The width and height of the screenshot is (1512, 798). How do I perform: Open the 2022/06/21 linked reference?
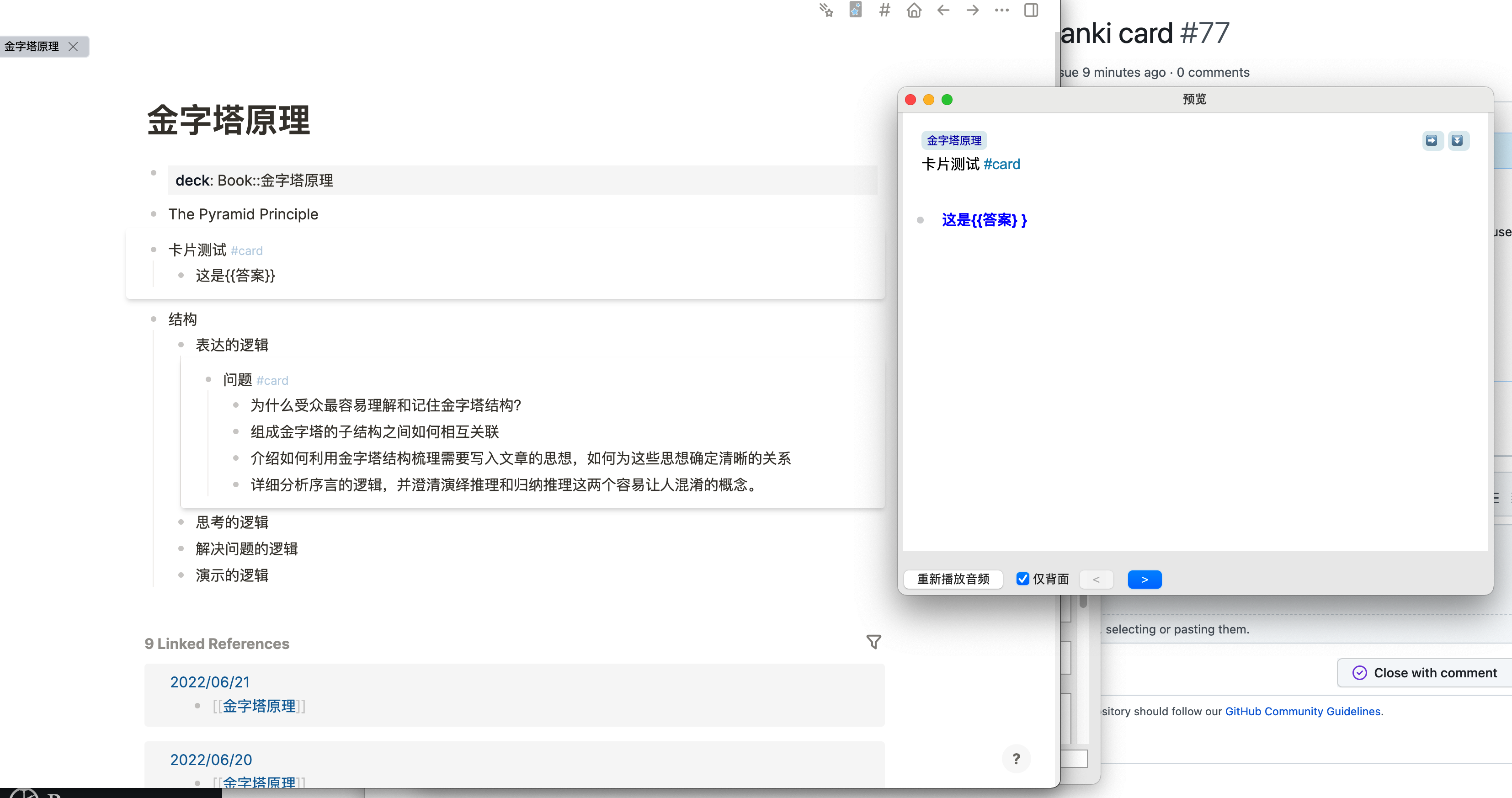point(209,682)
